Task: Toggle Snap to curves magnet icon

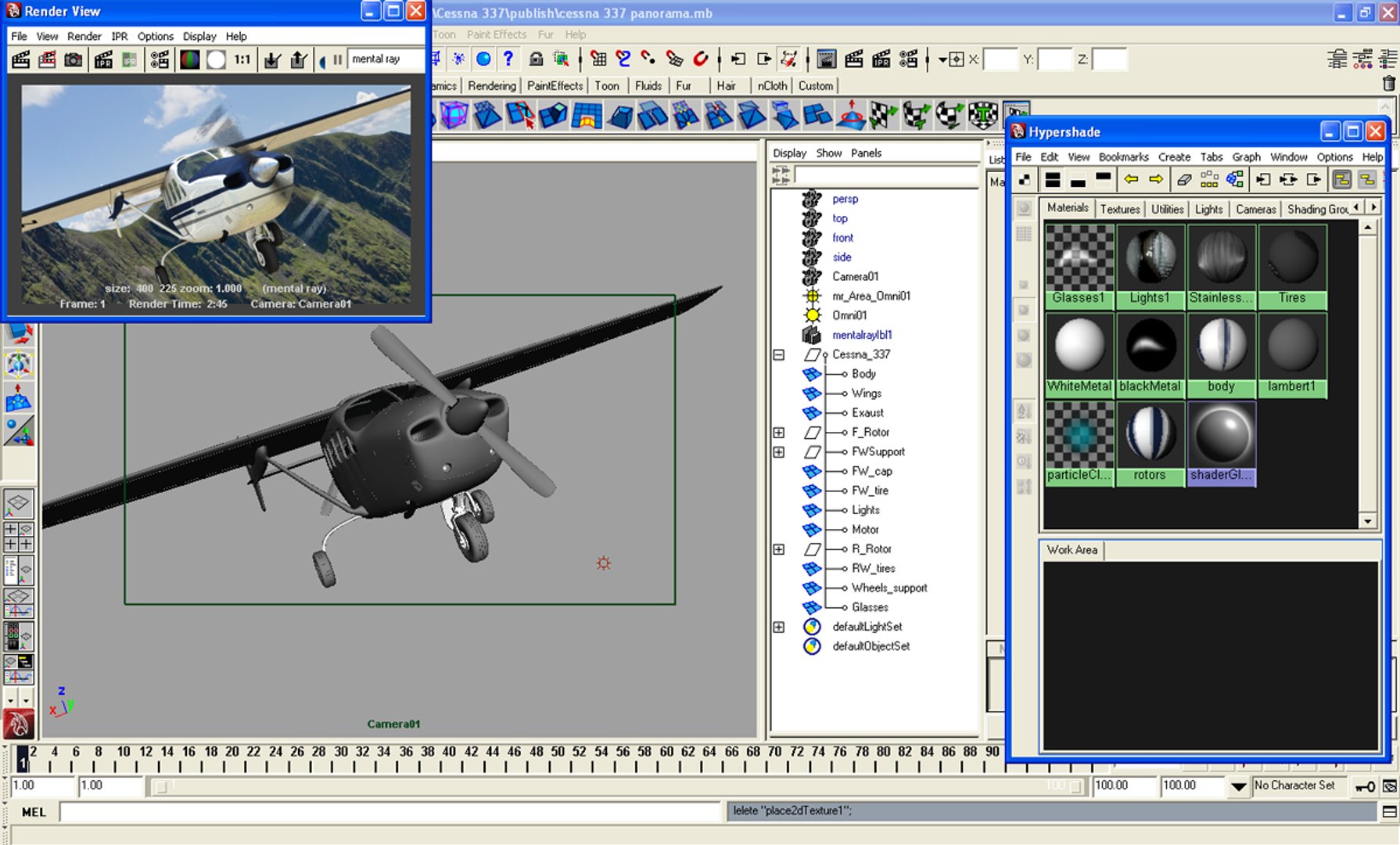Action: [x=623, y=59]
